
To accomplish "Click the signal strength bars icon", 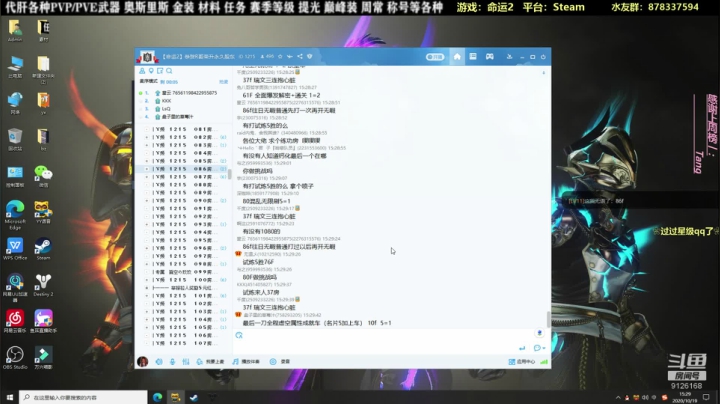I will click(544, 362).
